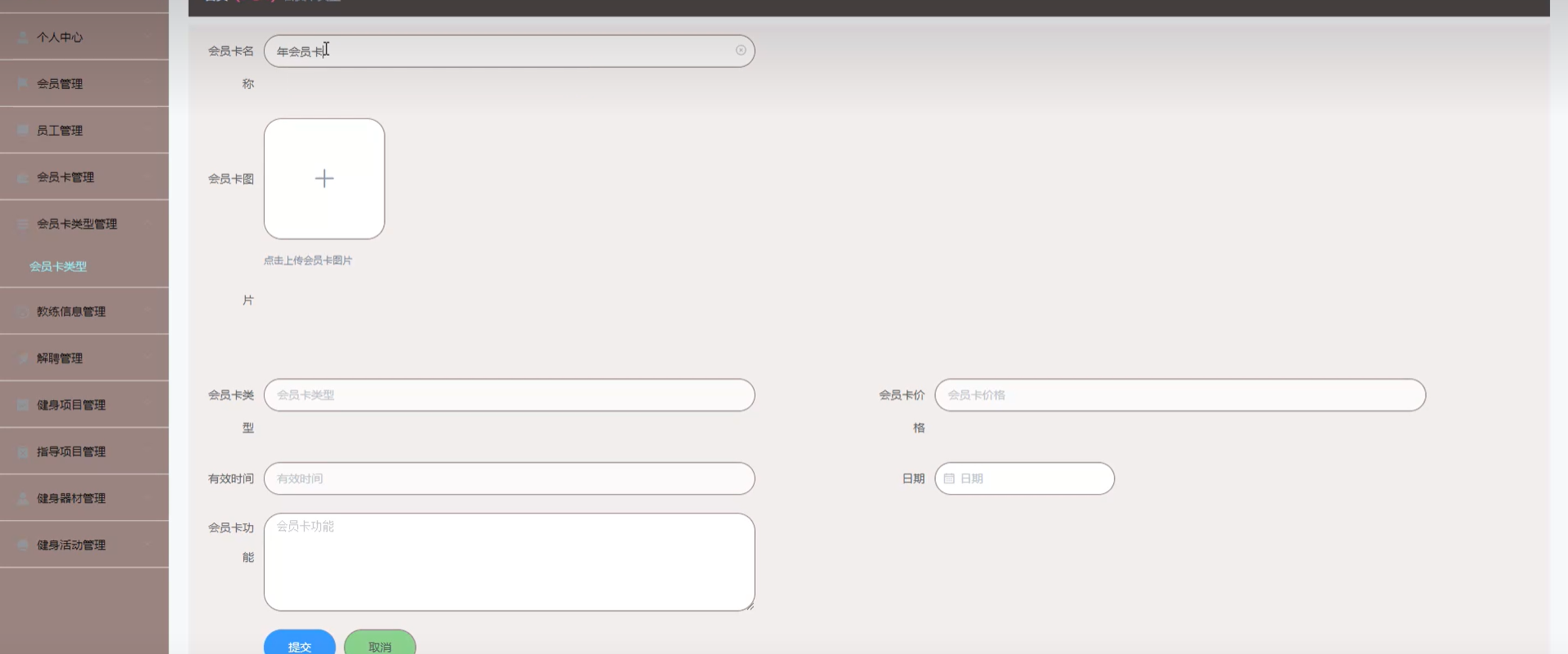This screenshot has height=654, width=1568.
Task: Click the 会员管理 sidebar icon
Action: coord(23,84)
